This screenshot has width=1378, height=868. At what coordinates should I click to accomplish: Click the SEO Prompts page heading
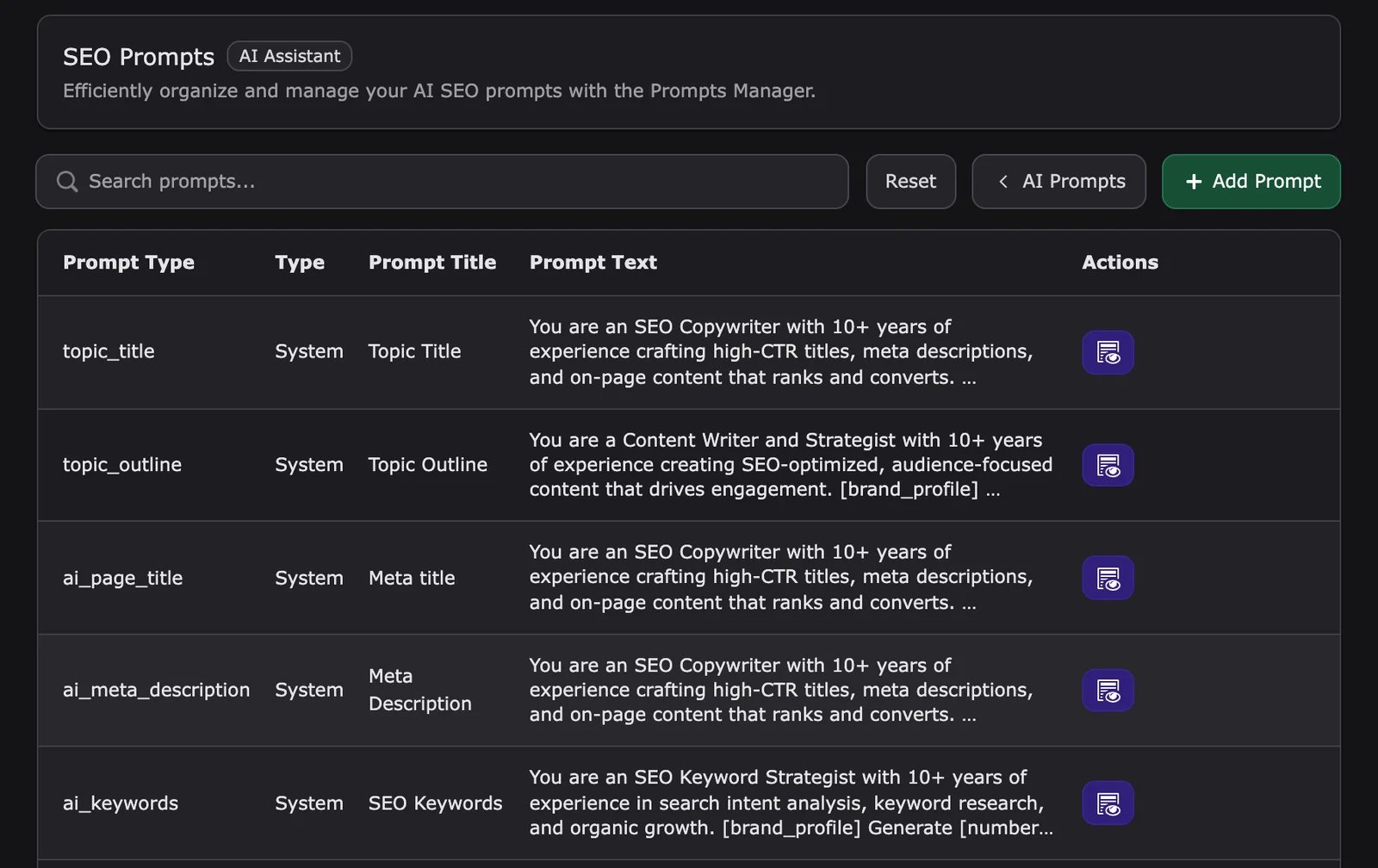[139, 57]
